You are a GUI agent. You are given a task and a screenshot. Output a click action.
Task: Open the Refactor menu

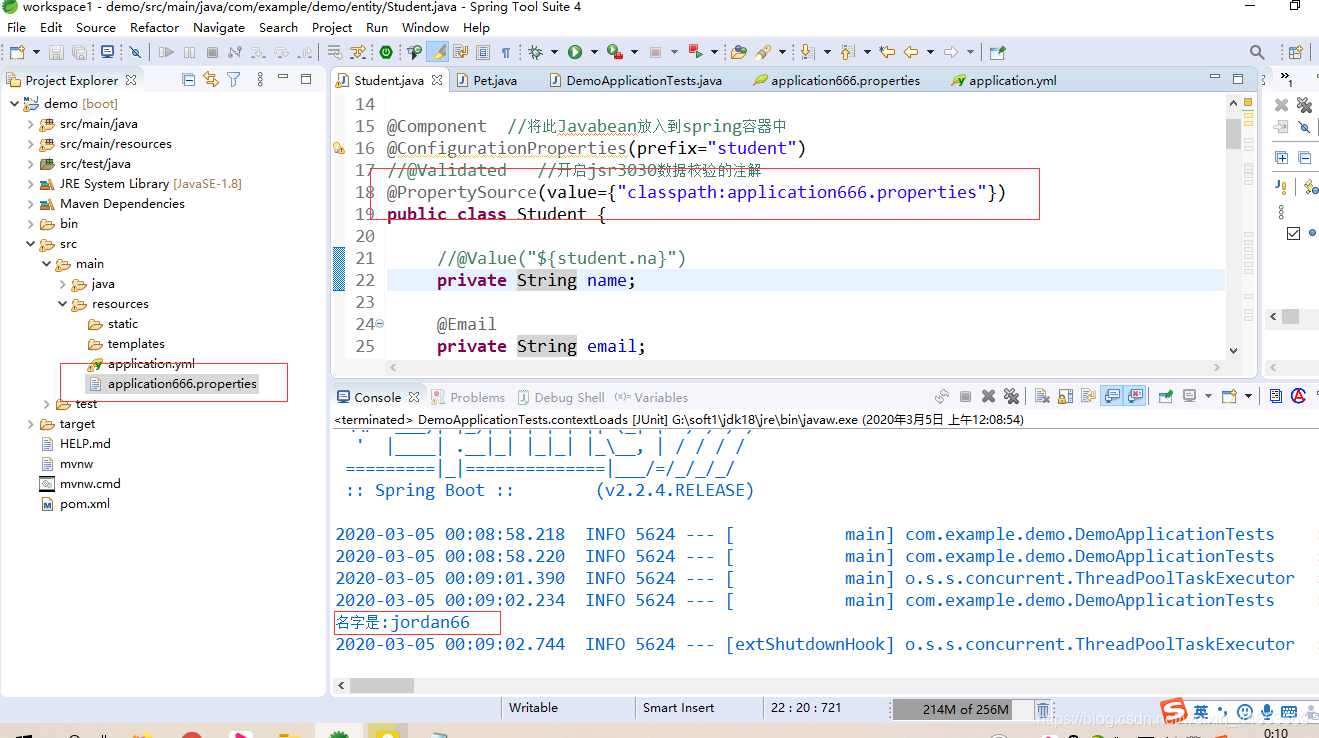[154, 27]
